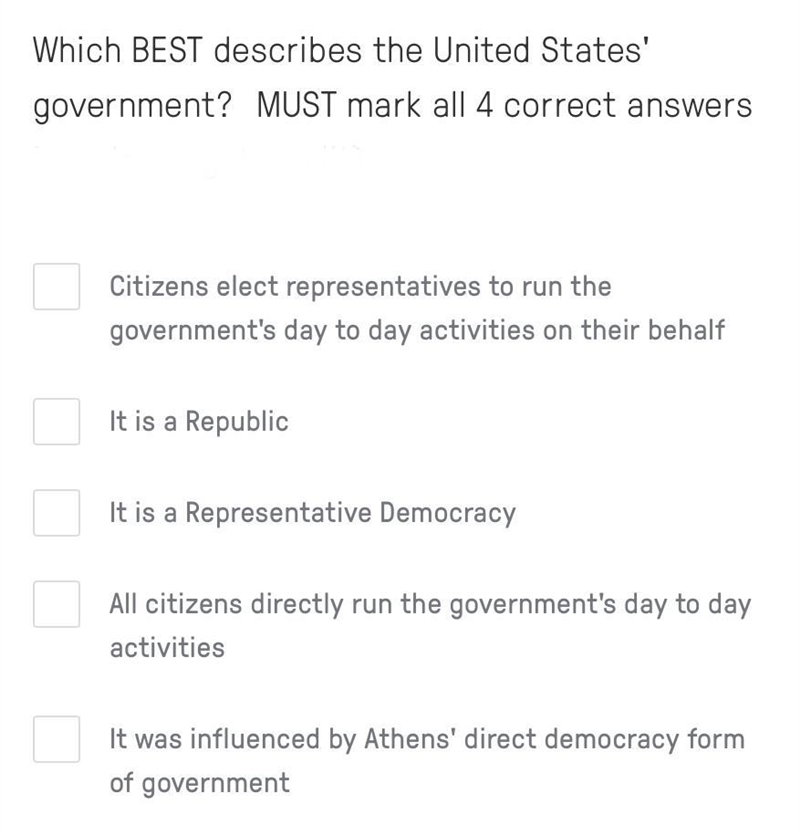
Task: Click the word "Democracy" in the third option
Action: point(448,513)
